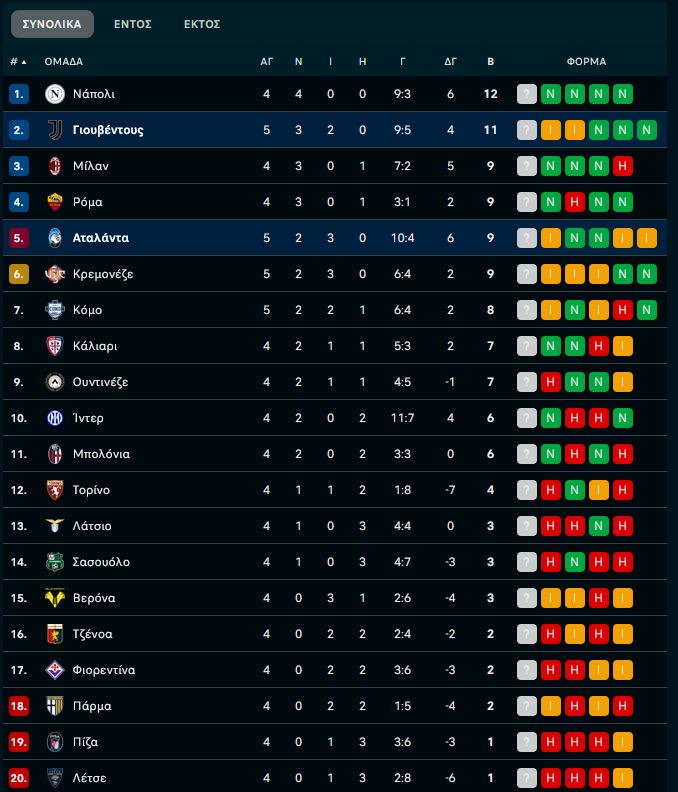Sort standings by the Β points header

(x=490, y=62)
